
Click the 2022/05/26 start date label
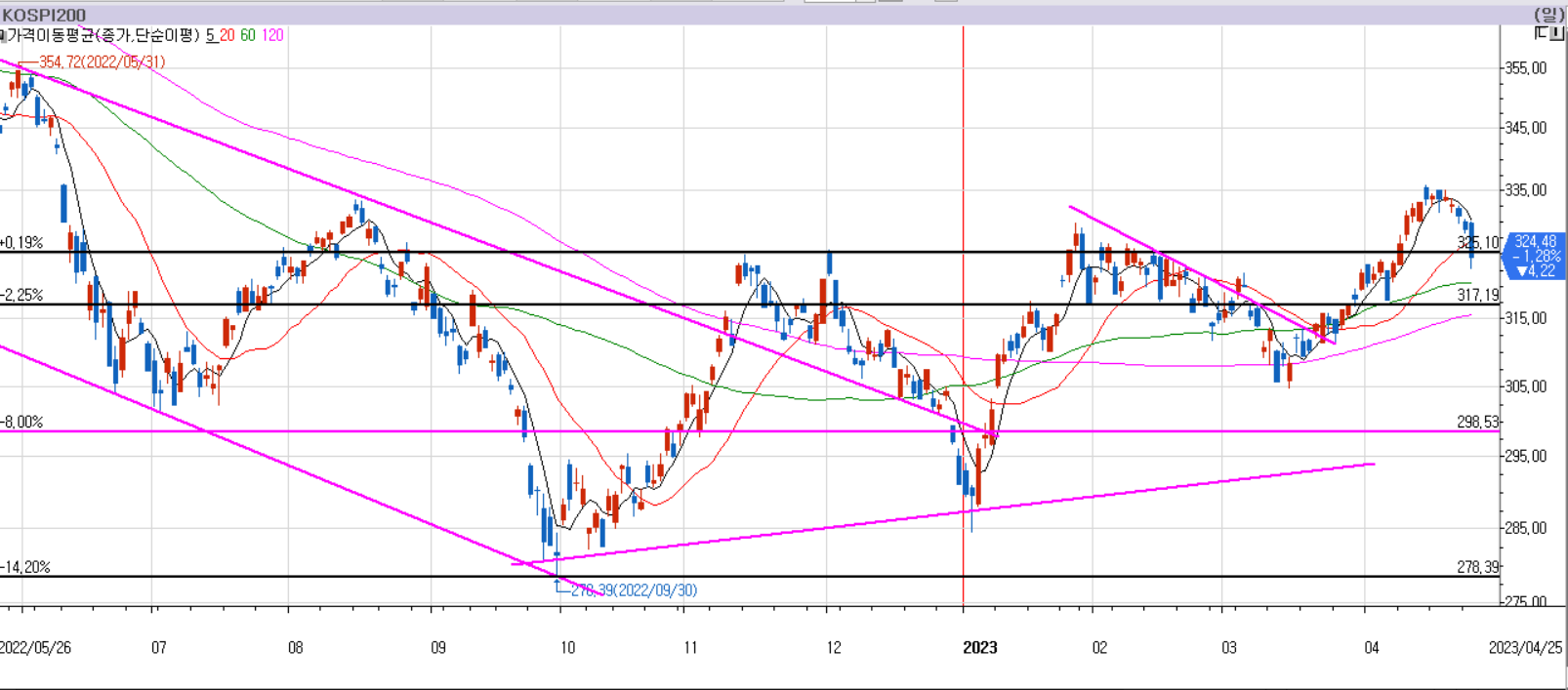pos(35,647)
